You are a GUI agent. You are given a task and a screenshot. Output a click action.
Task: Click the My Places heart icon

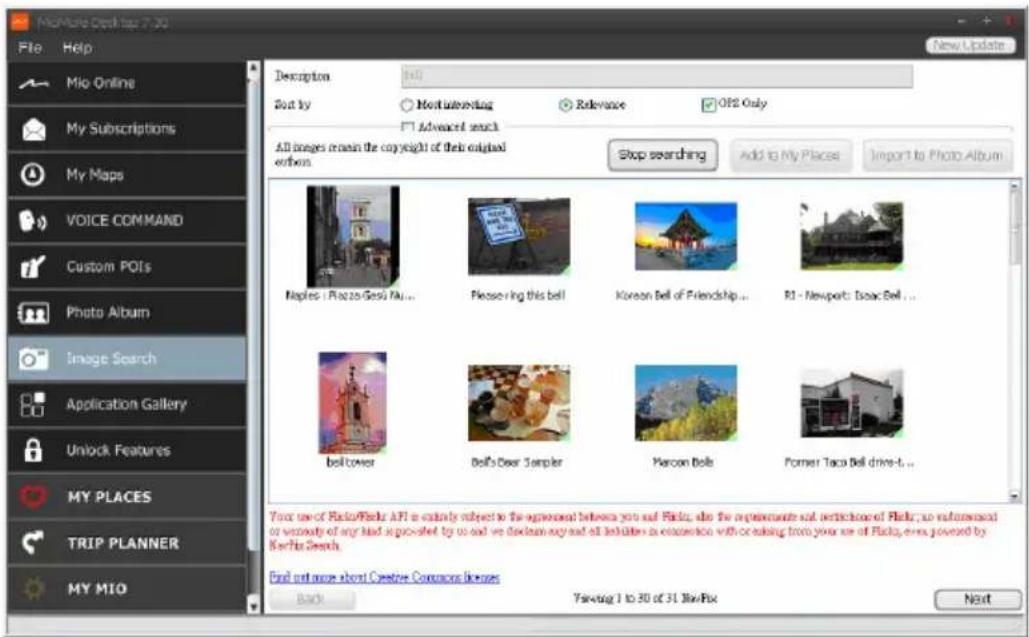pyautogui.click(x=33, y=497)
